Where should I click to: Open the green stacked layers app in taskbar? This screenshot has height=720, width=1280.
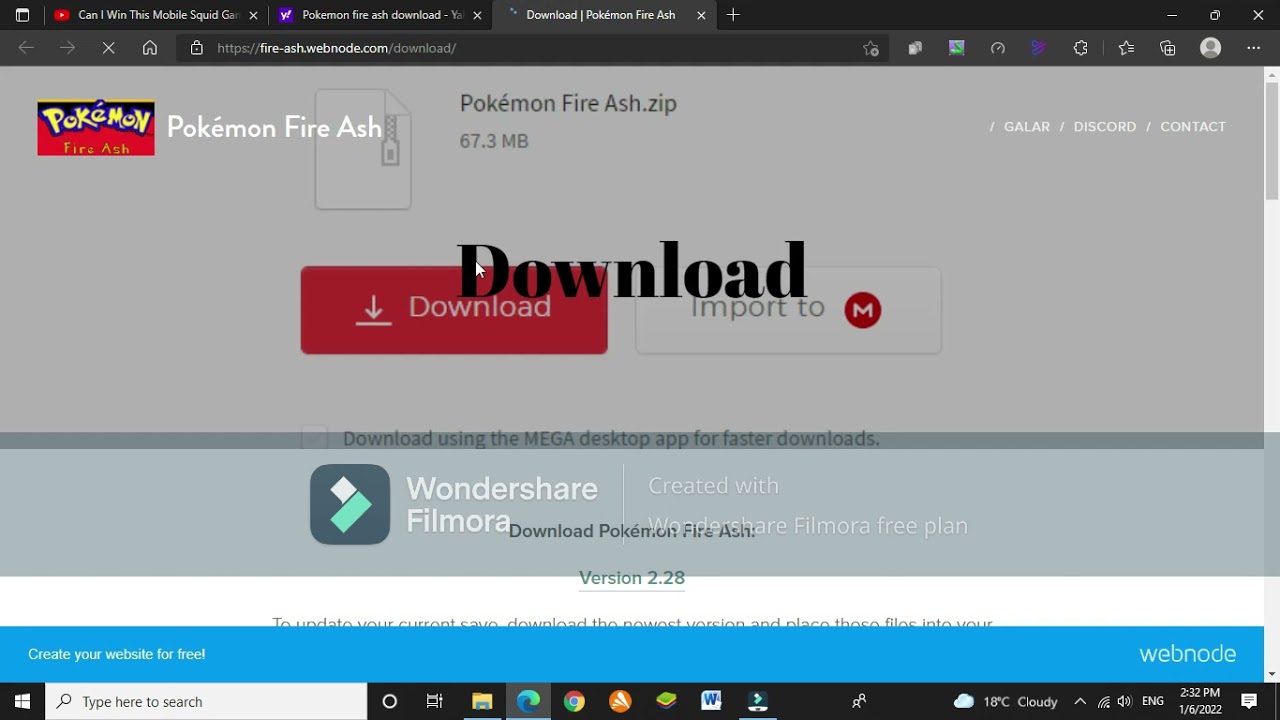[x=666, y=701]
